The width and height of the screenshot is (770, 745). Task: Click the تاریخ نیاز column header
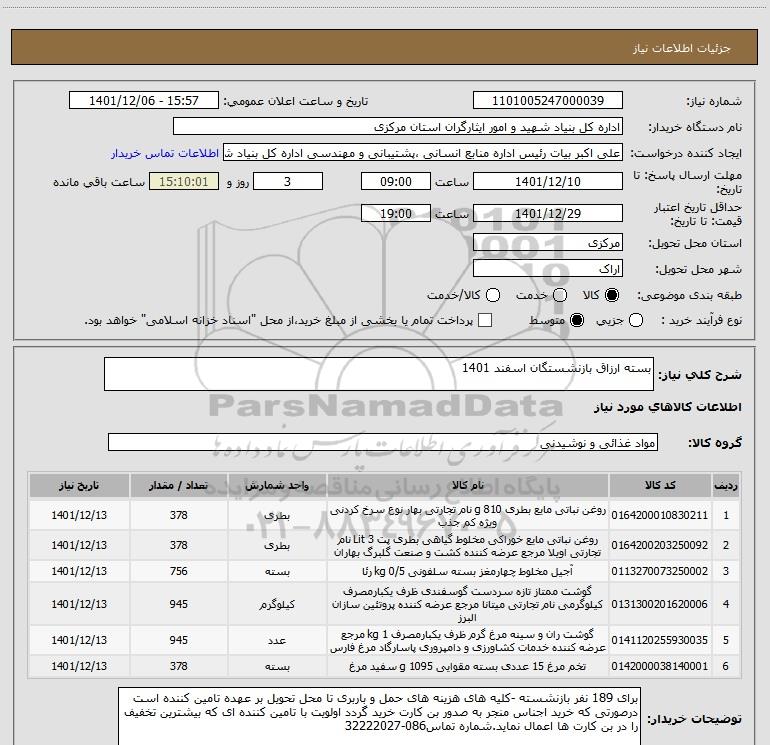tap(79, 485)
